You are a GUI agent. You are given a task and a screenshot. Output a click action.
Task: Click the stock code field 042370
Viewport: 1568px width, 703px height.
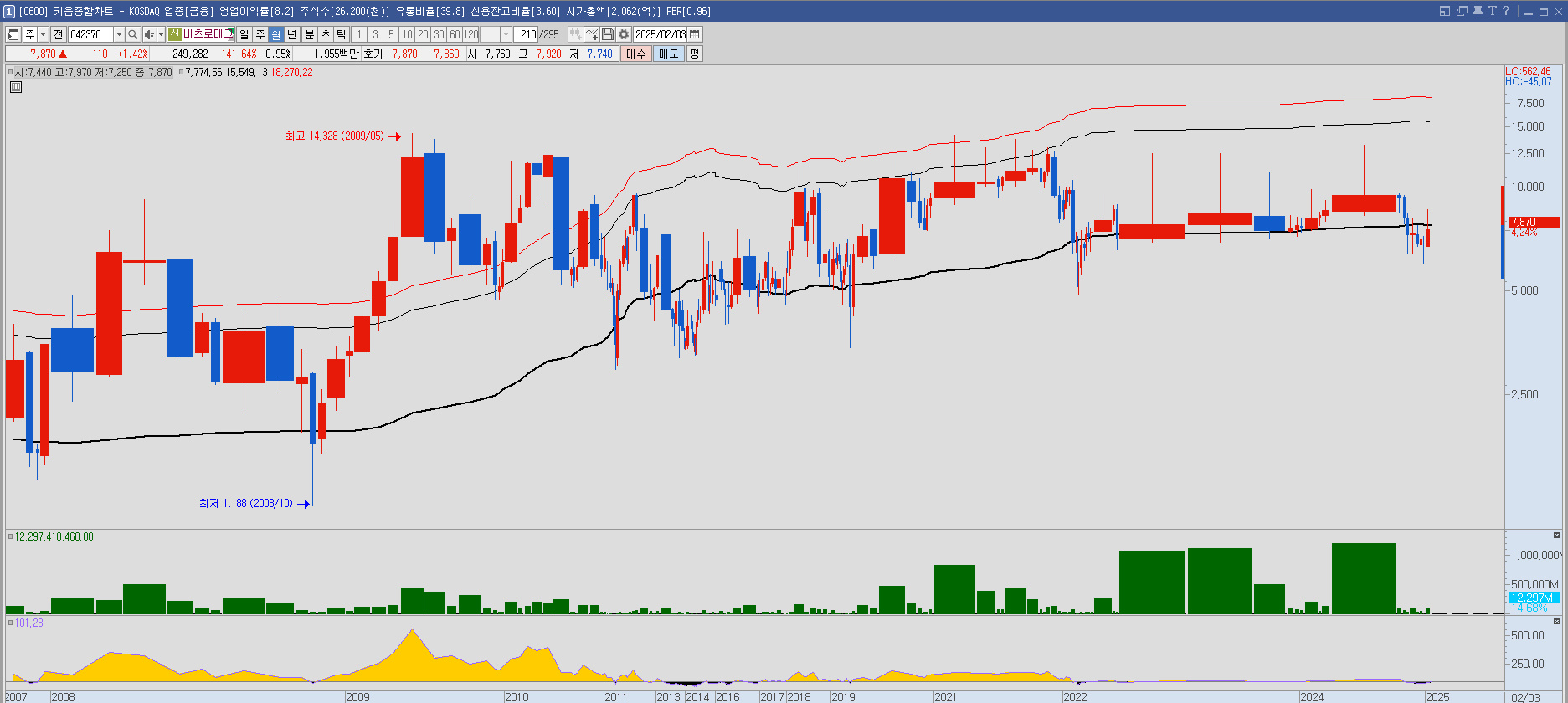[90, 34]
